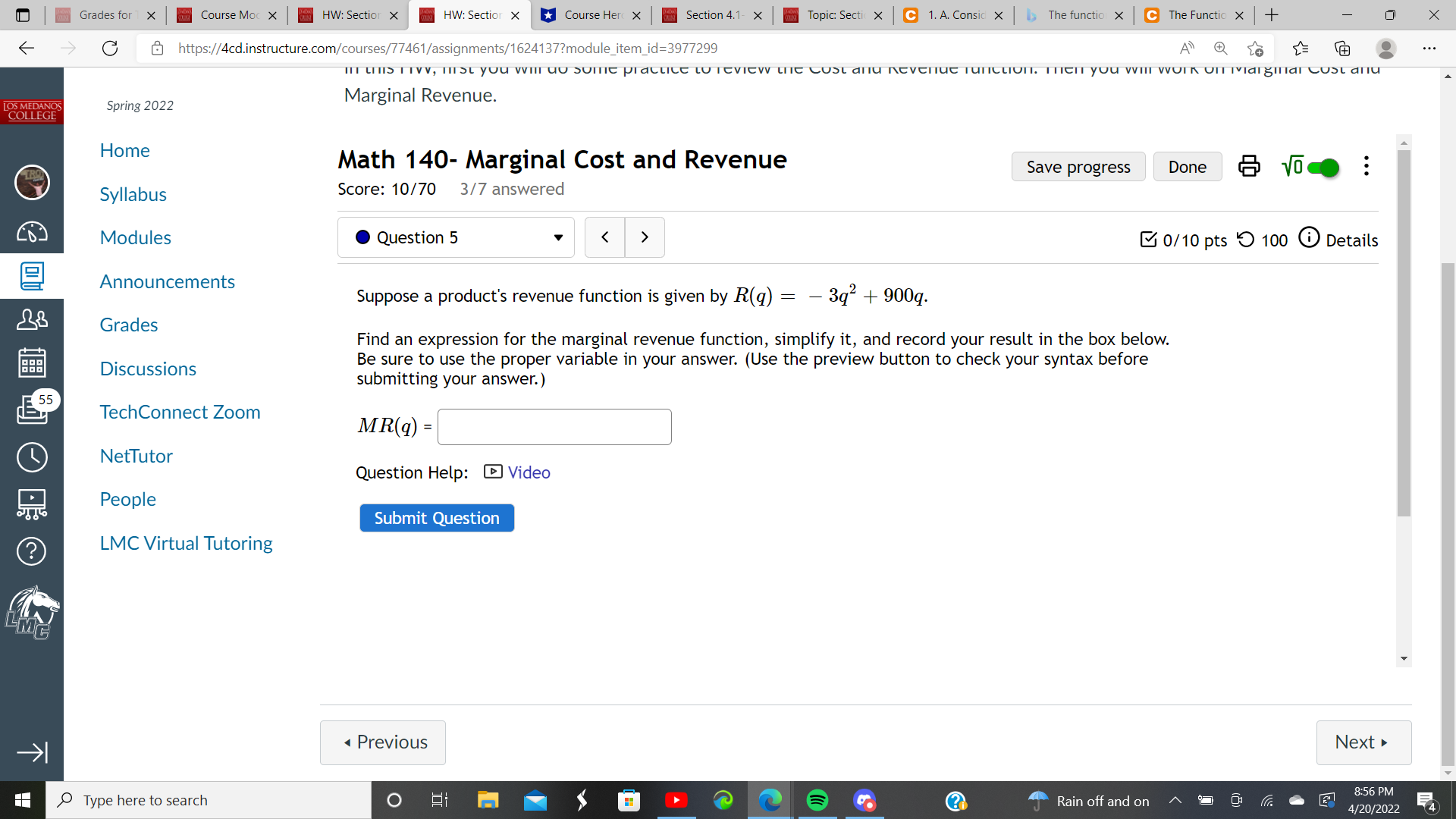Open the Grades page from course menu
This screenshot has height=819, width=1456.
[x=128, y=325]
